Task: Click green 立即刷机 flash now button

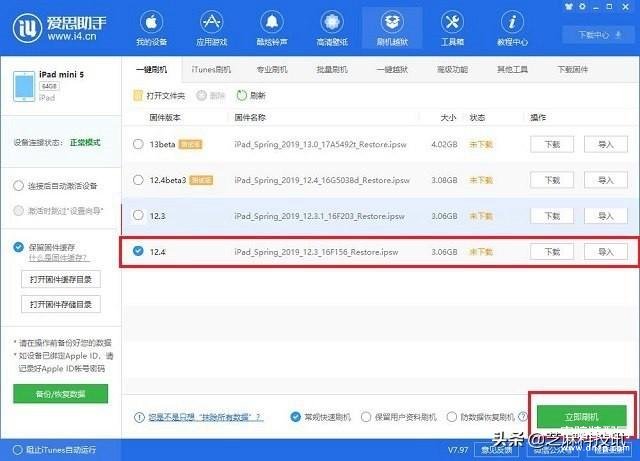Action: pyautogui.click(x=582, y=416)
